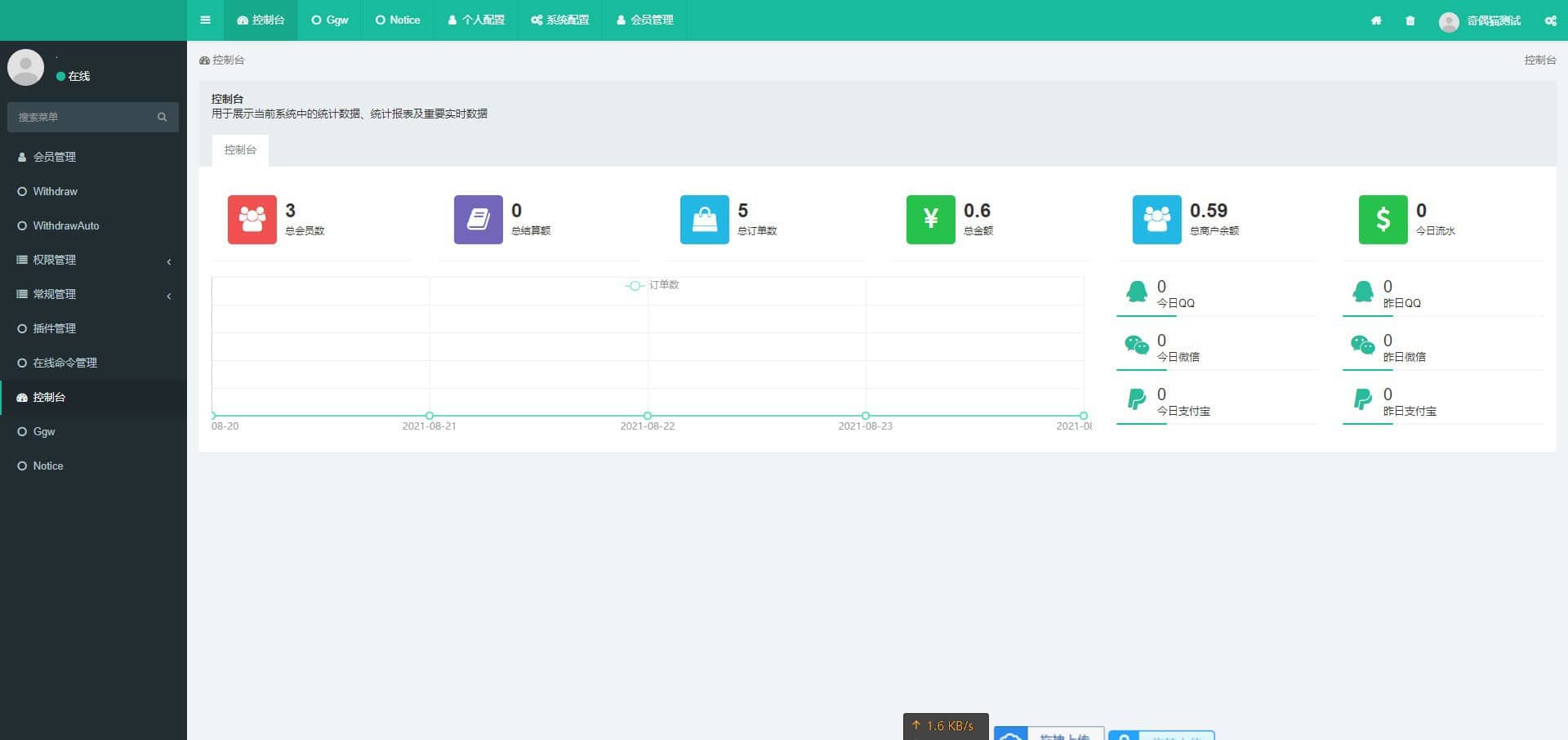Toggle the 订单数 chart legend series
Viewport: 1568px width, 740px height.
click(x=653, y=285)
